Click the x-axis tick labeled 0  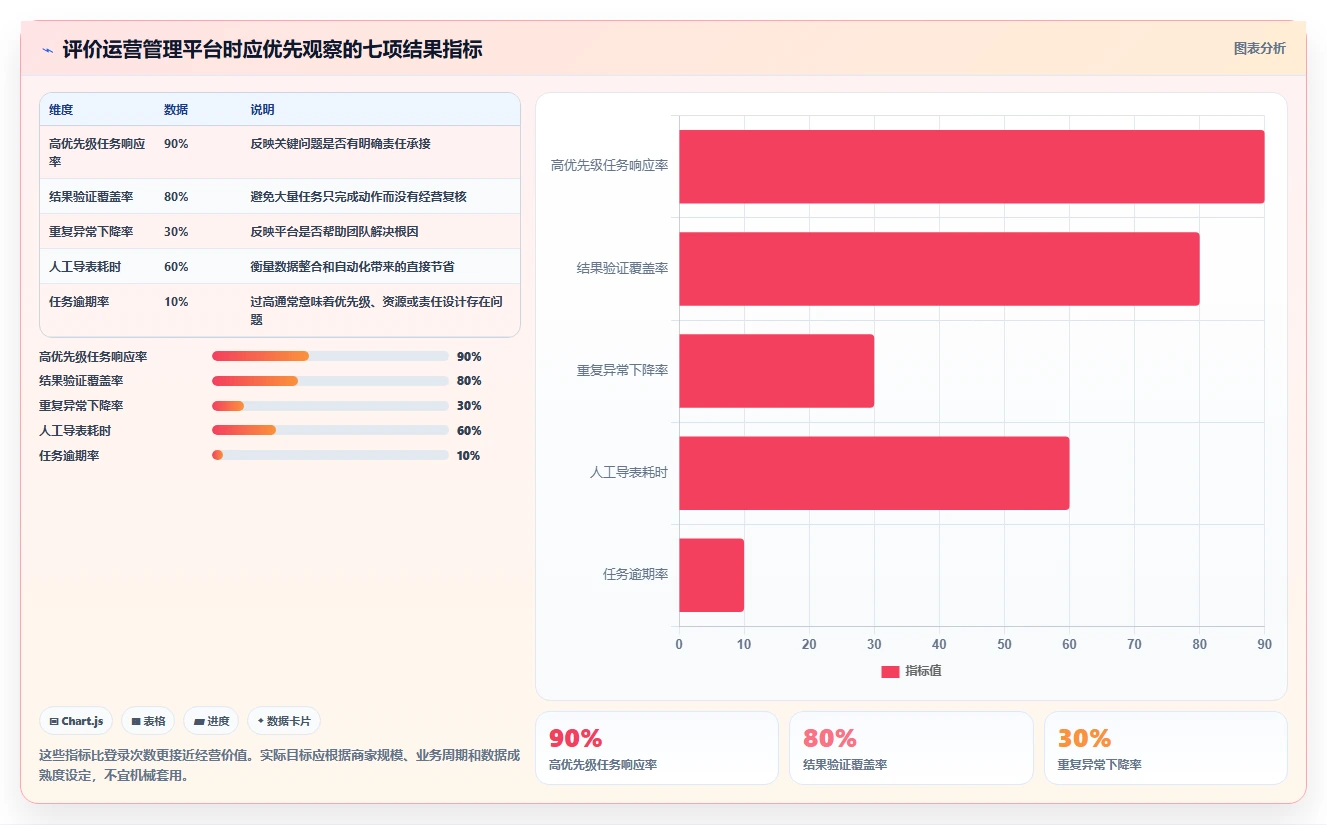click(679, 645)
